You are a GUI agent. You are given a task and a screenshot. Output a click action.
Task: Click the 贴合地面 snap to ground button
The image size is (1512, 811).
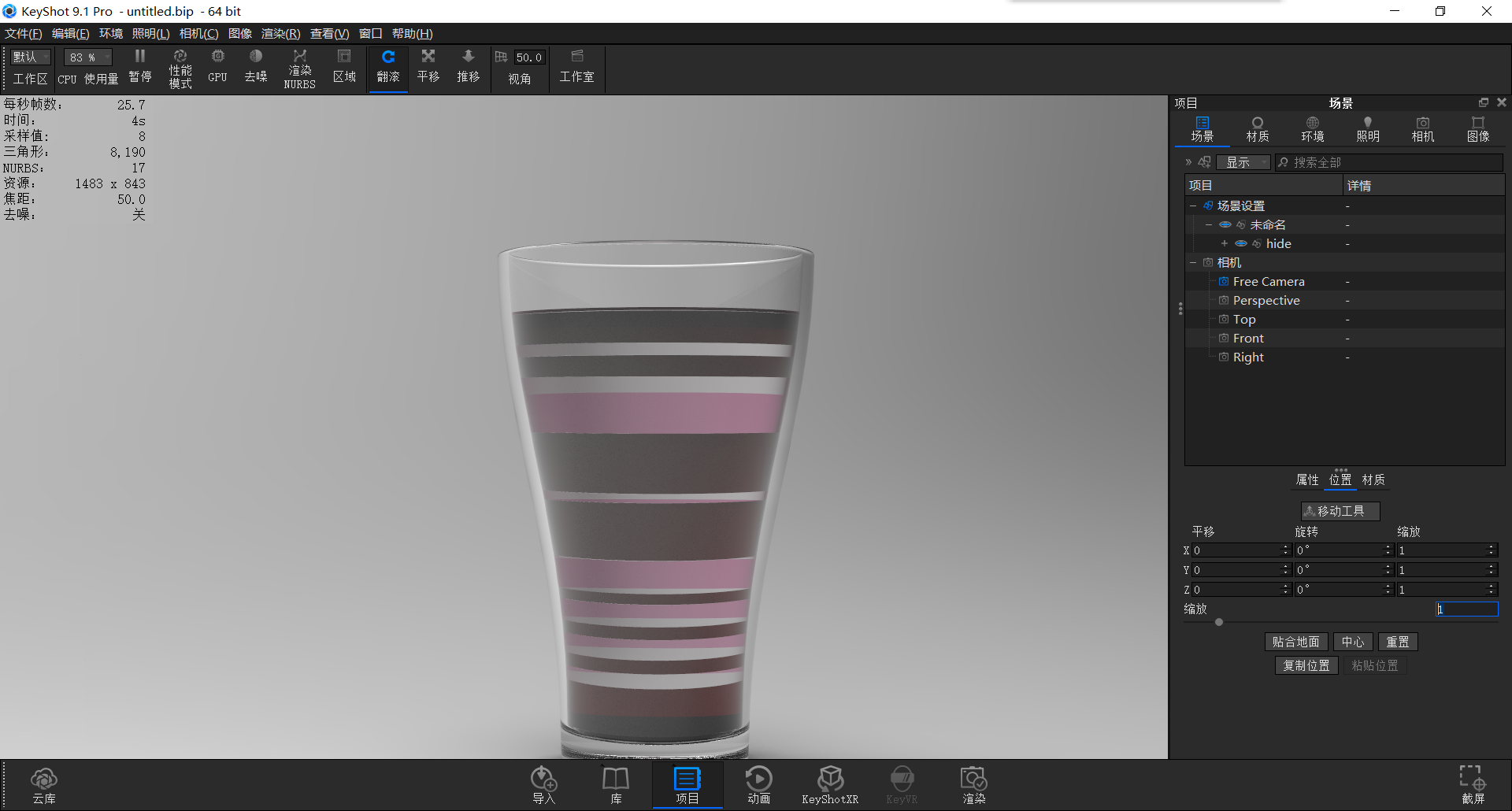pyautogui.click(x=1295, y=642)
